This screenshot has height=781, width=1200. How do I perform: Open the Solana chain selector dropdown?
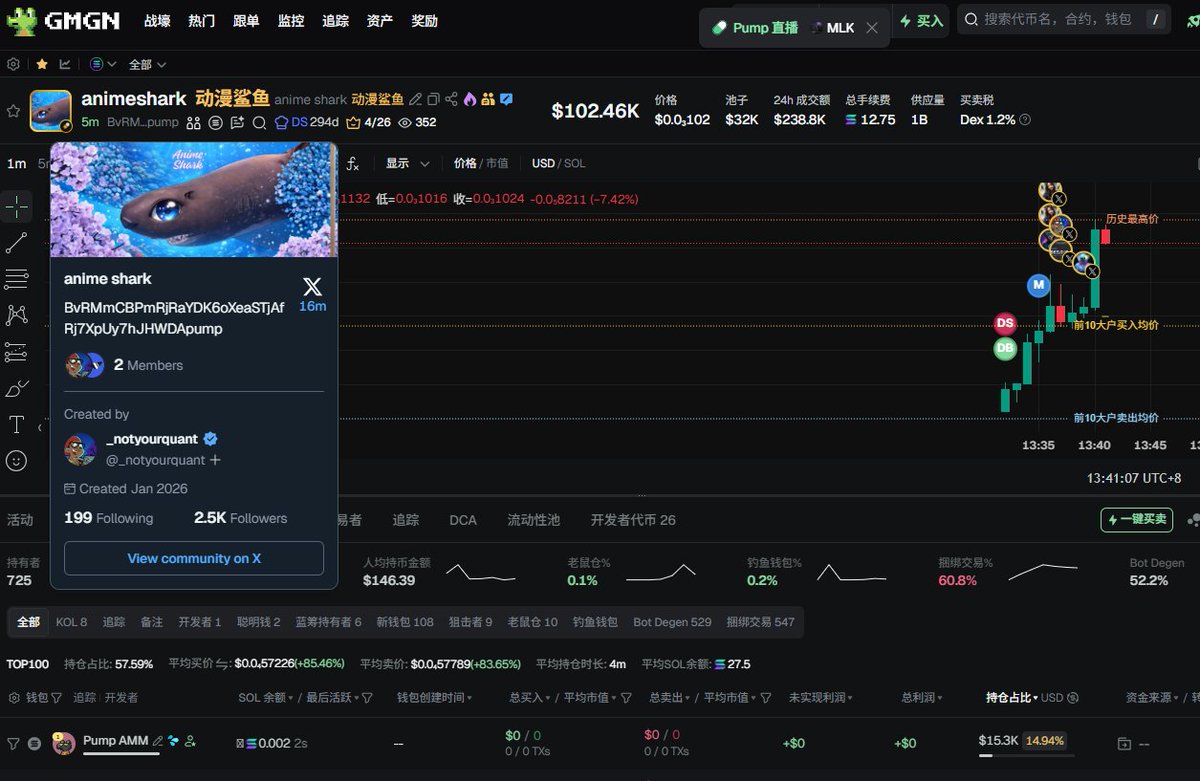click(103, 64)
